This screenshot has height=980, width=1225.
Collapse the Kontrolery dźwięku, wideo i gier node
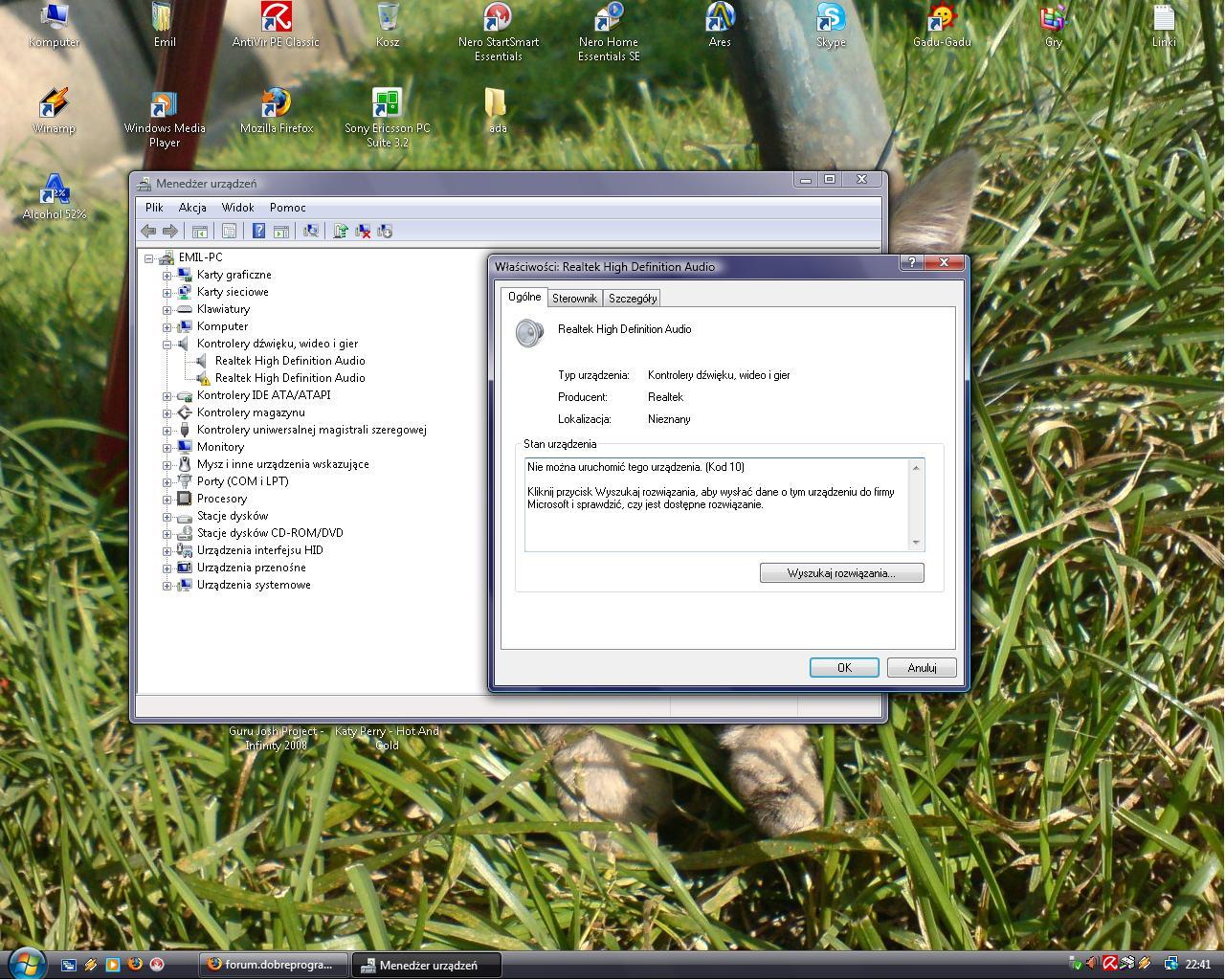(167, 344)
